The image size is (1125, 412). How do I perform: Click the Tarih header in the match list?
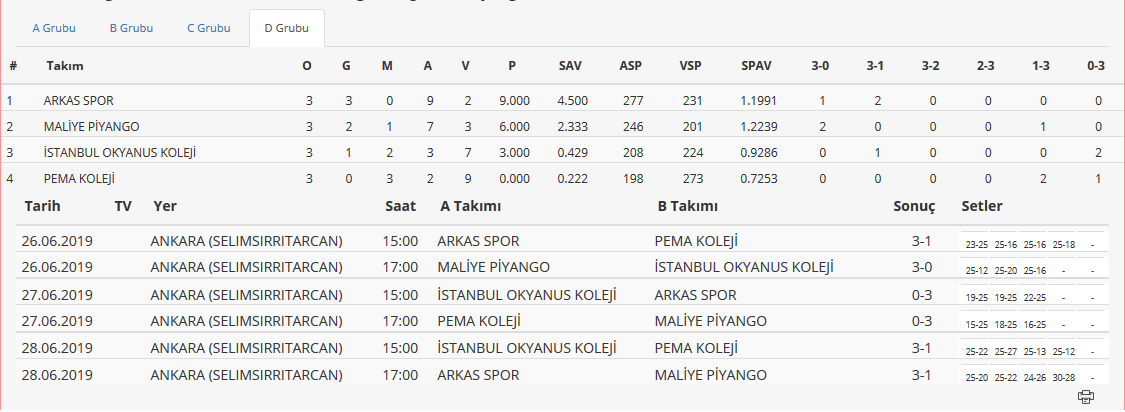tap(42, 207)
